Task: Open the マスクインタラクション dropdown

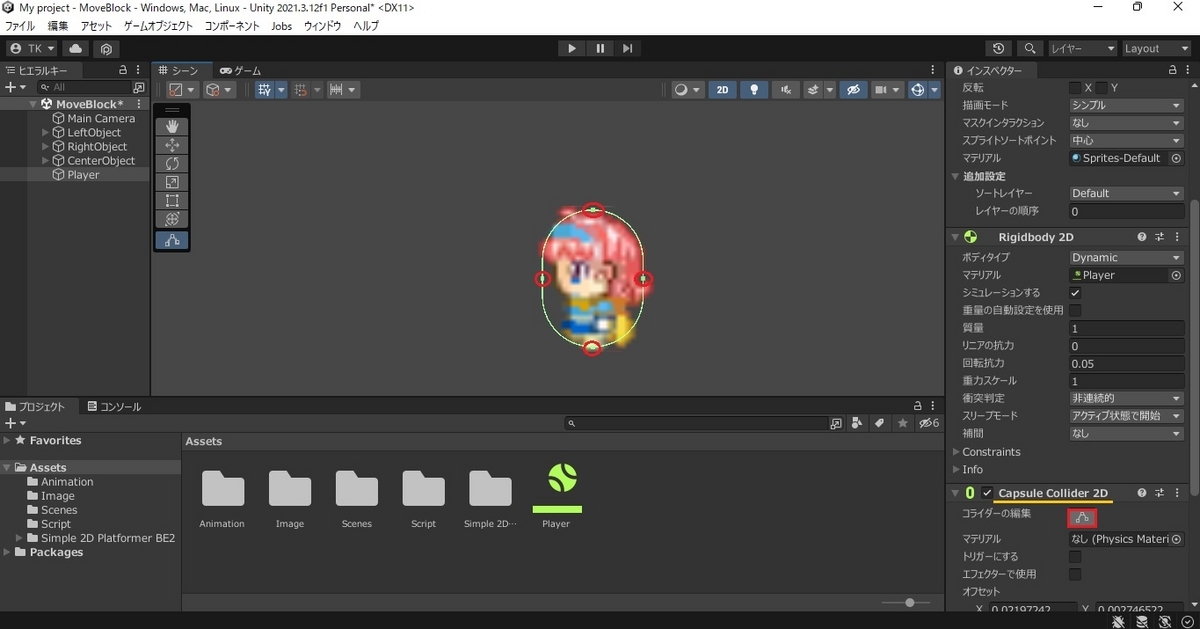Action: coord(1126,123)
